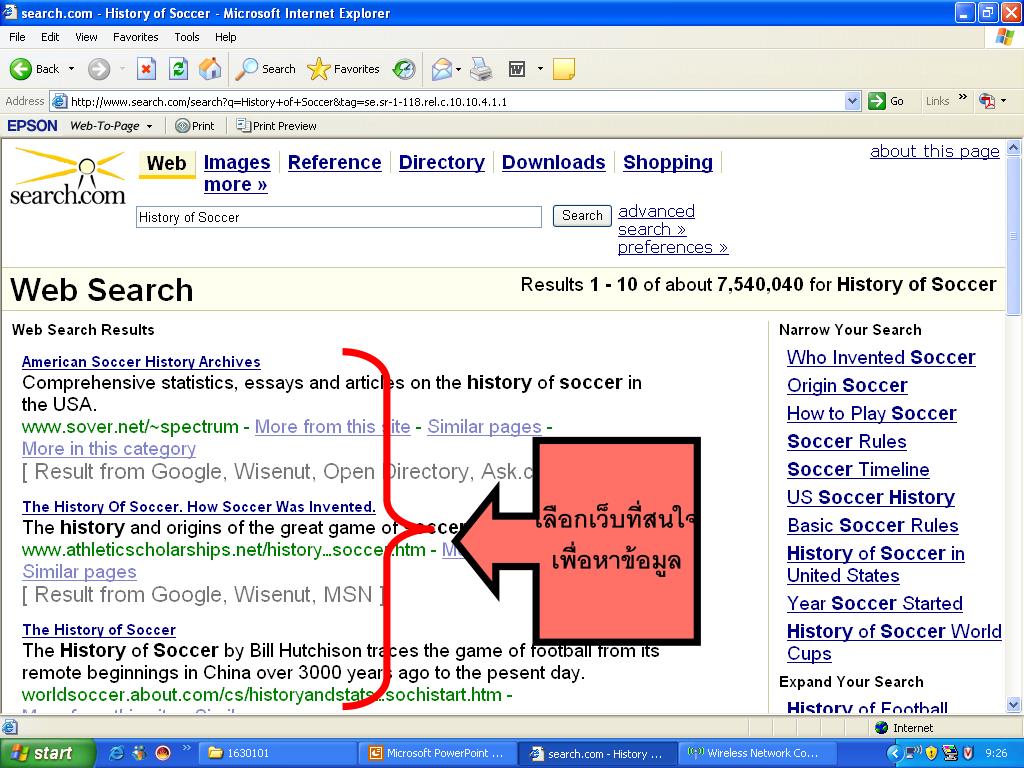1024x768 pixels.
Task: Click the page scrollbar down arrow
Action: (x=1014, y=705)
